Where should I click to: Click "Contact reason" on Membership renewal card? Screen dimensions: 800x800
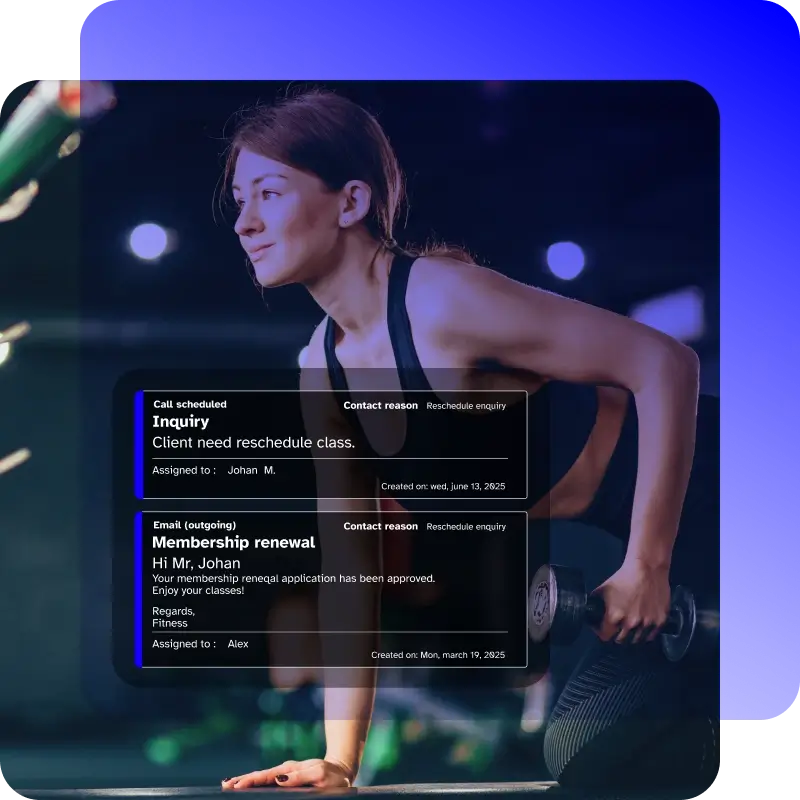tap(380, 526)
